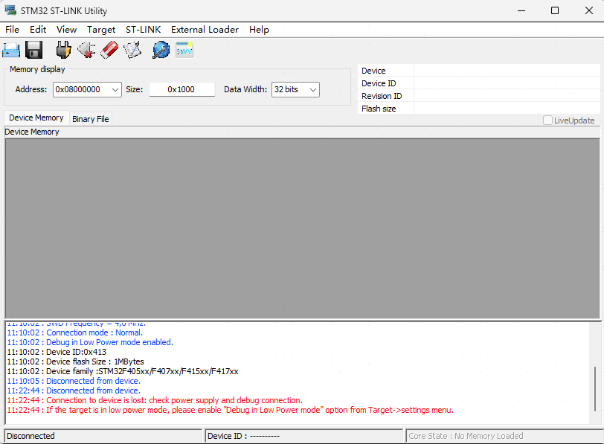Open the File menu

[x=12, y=30]
